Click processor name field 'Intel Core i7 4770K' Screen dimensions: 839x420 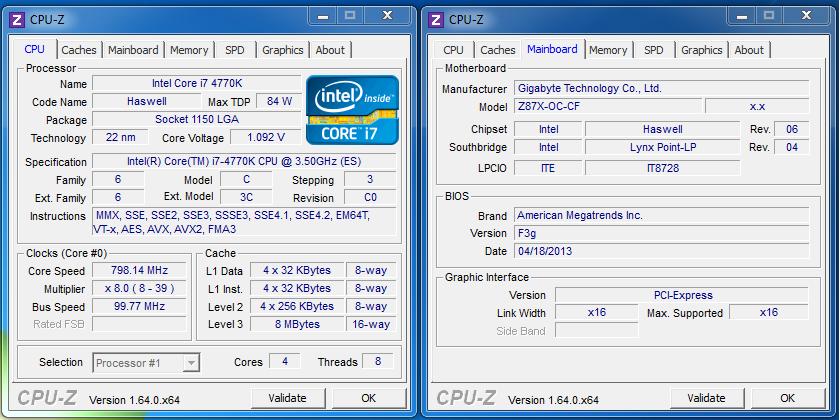(197, 83)
